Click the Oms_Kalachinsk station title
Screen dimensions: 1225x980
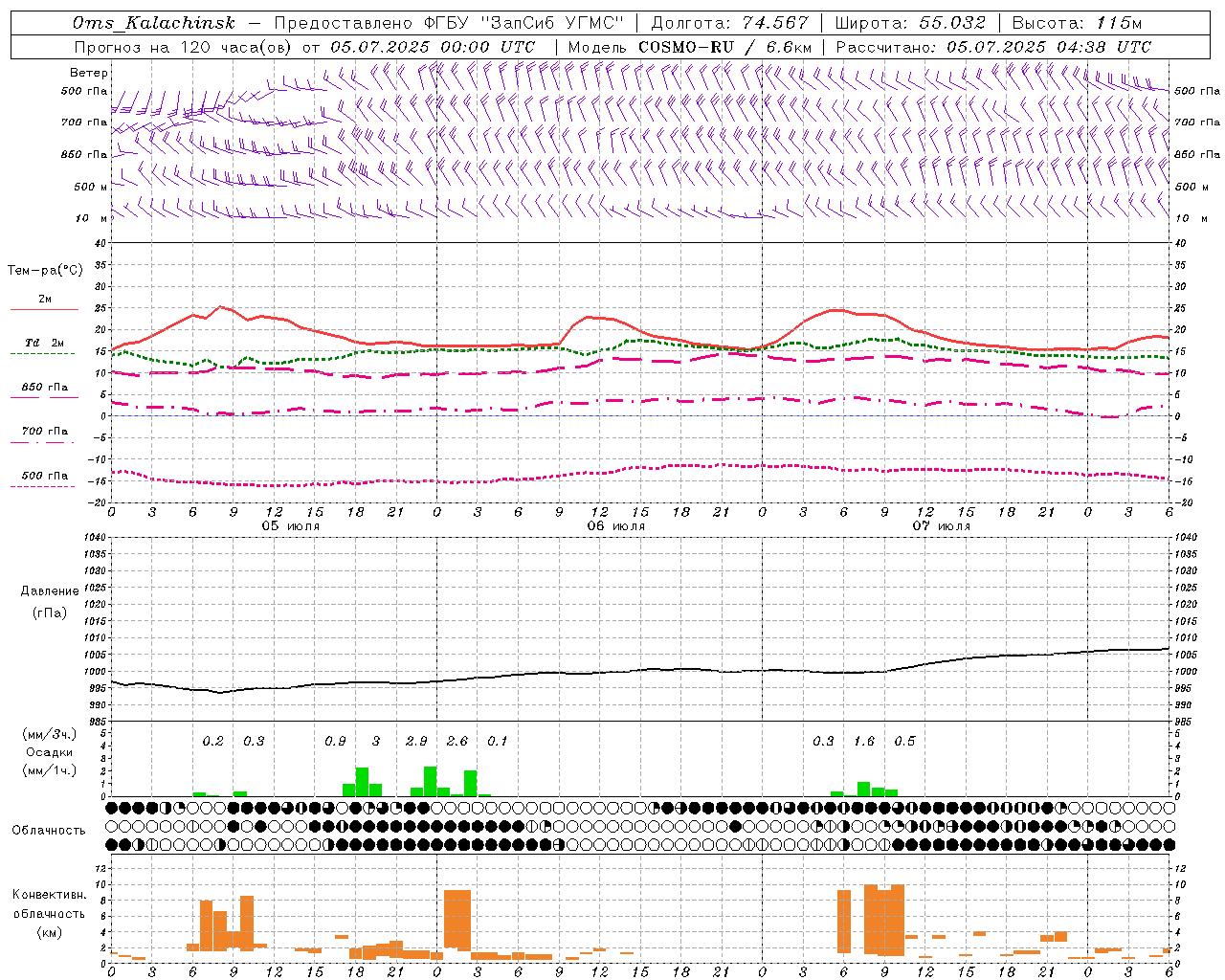coord(154,23)
